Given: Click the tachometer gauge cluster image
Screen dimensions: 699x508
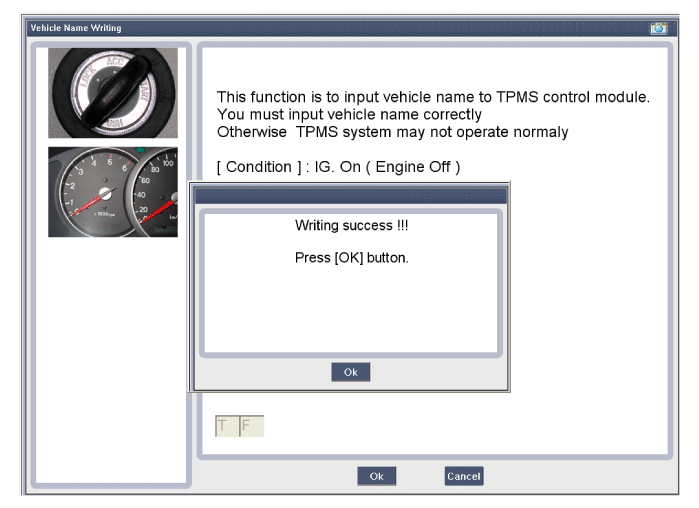Looking at the screenshot, I should click(112, 191).
